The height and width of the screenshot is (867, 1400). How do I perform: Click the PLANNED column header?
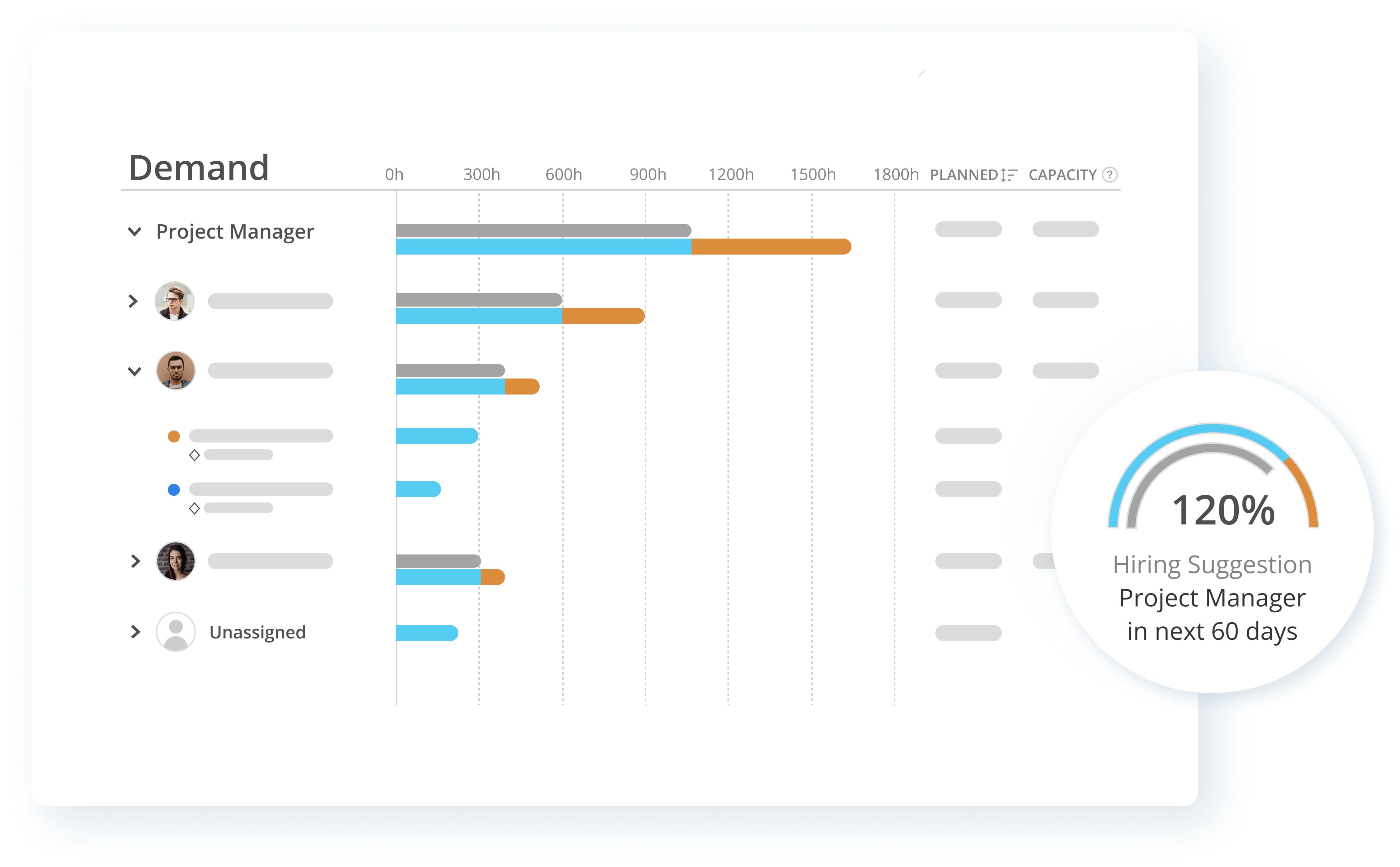(x=964, y=175)
